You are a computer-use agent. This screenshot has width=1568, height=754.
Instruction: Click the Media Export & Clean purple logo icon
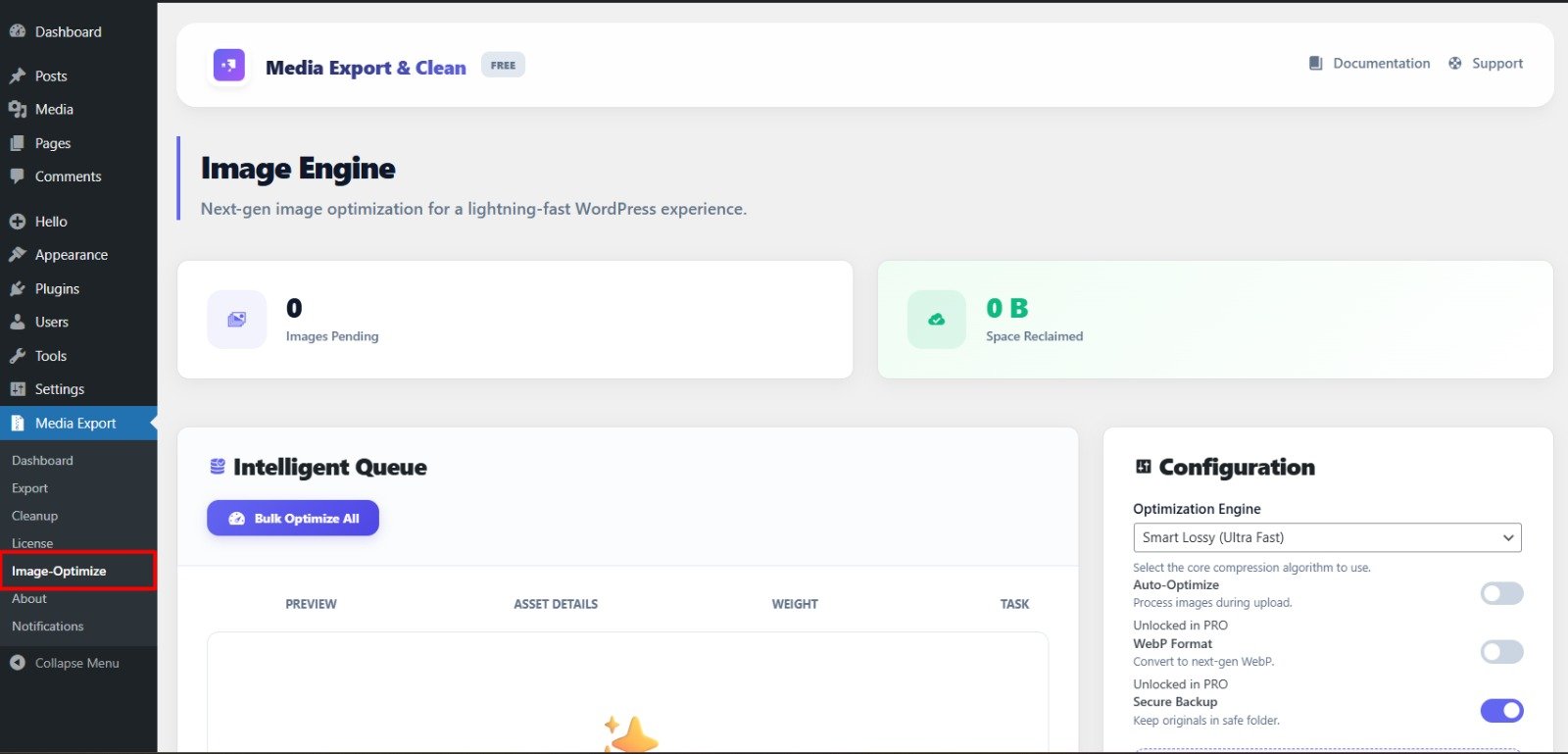(x=229, y=66)
